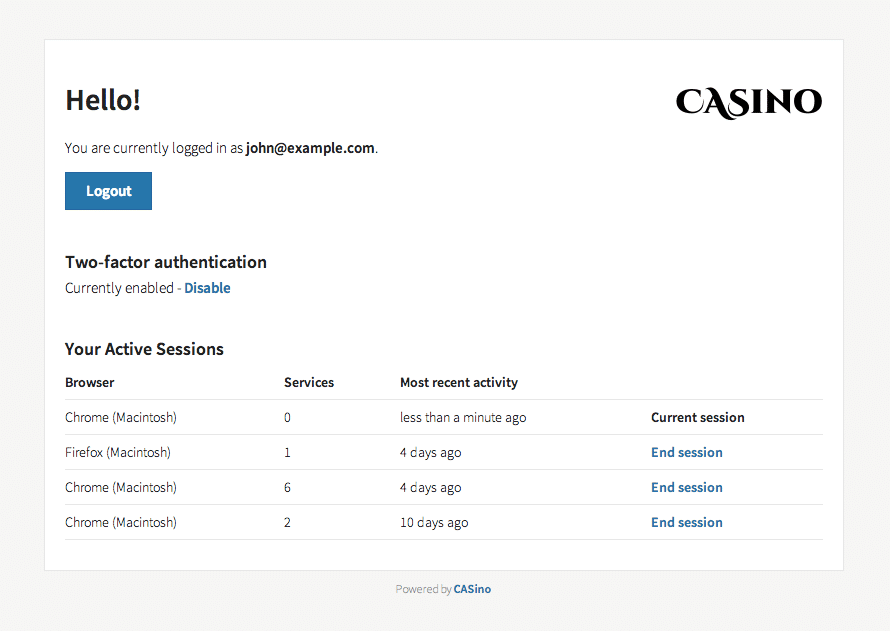The width and height of the screenshot is (890, 631).
Task: Click the Two-factor authentication heading
Action: click(166, 262)
